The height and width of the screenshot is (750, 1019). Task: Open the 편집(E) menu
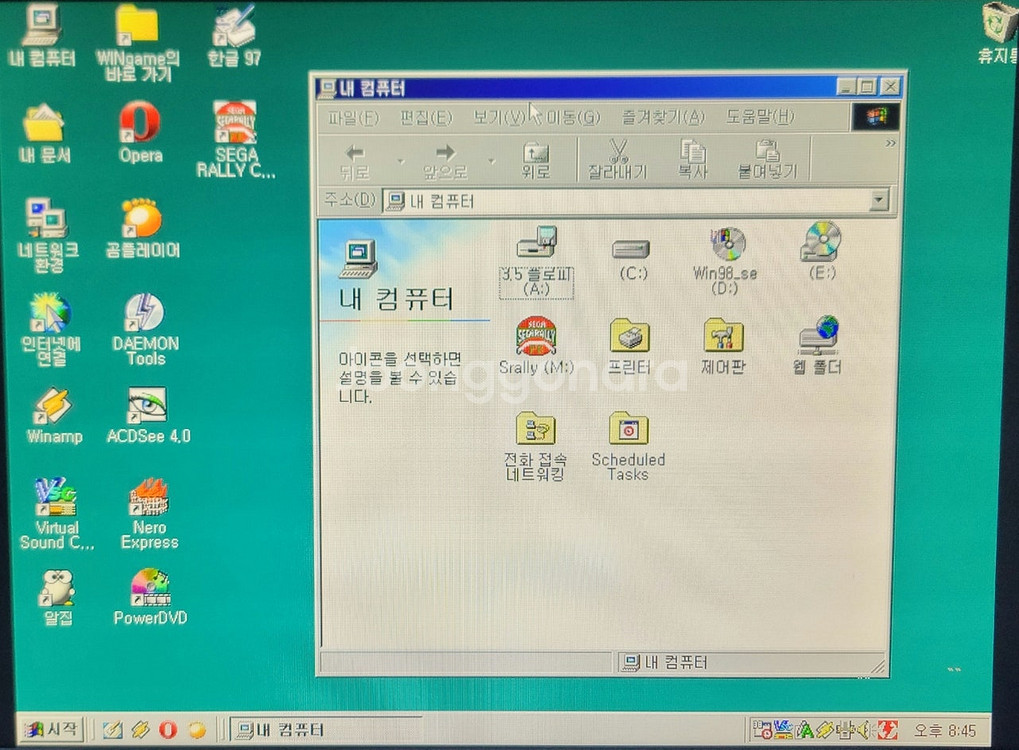[x=426, y=118]
